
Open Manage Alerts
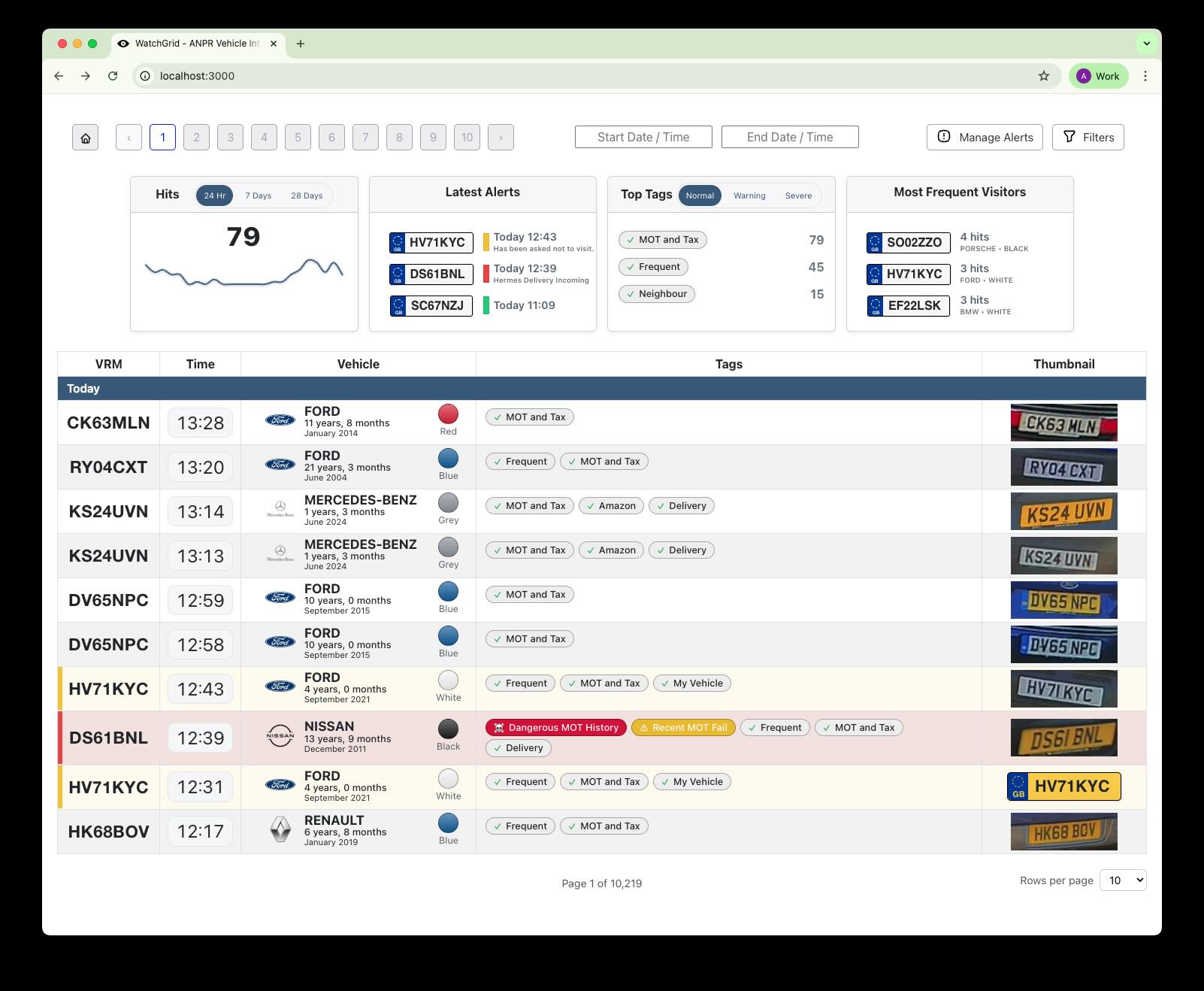(985, 138)
